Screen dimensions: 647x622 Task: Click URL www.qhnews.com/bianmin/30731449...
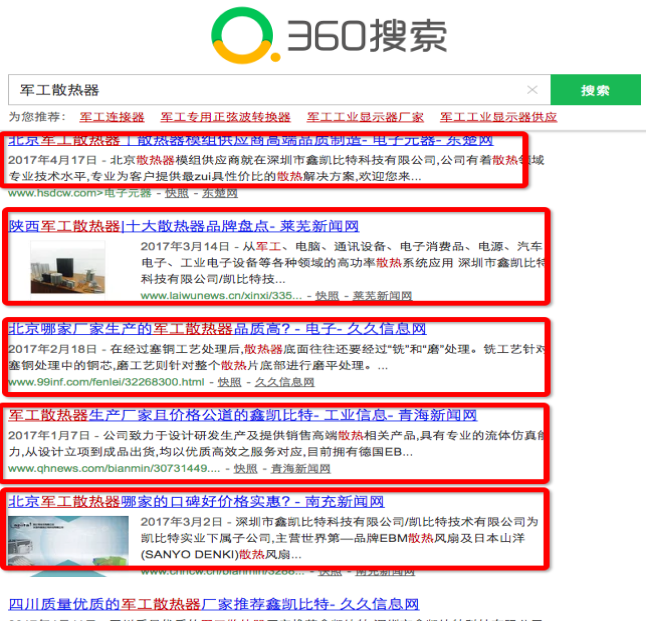[x=114, y=469]
